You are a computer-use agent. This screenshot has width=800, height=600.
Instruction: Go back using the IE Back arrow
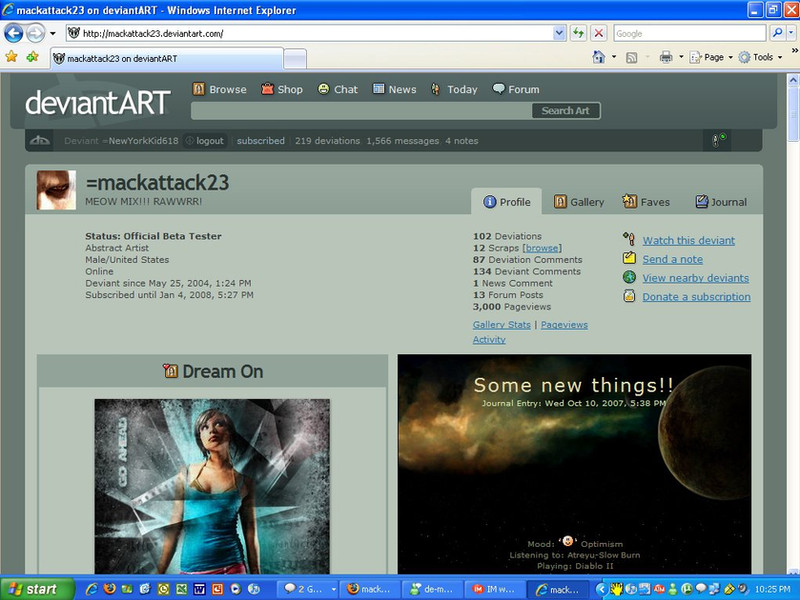click(x=13, y=34)
